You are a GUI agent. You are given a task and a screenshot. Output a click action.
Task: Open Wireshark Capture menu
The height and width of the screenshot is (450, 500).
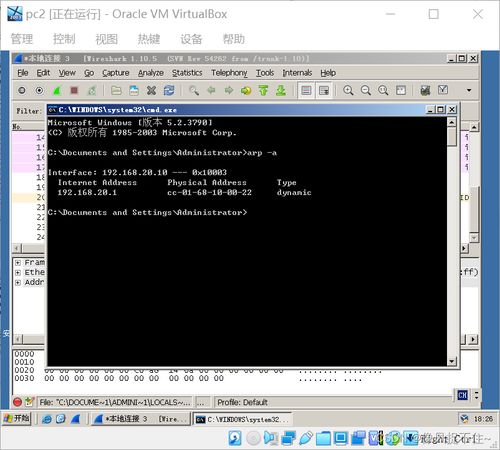[x=116, y=73]
